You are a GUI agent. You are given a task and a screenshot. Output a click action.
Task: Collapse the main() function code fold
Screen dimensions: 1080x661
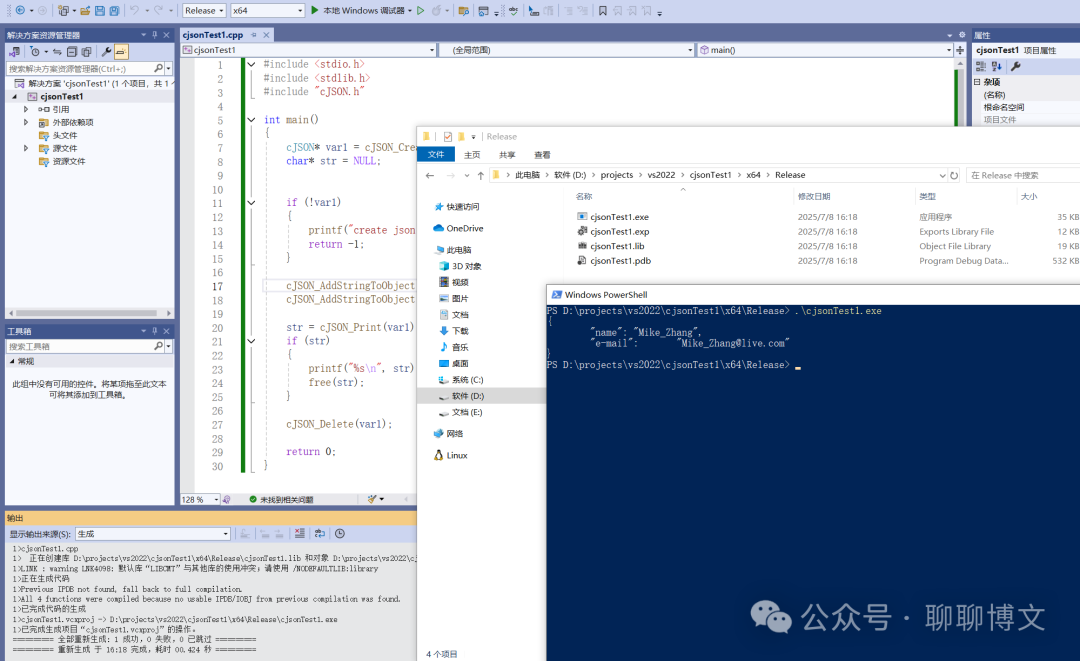[x=251, y=119]
